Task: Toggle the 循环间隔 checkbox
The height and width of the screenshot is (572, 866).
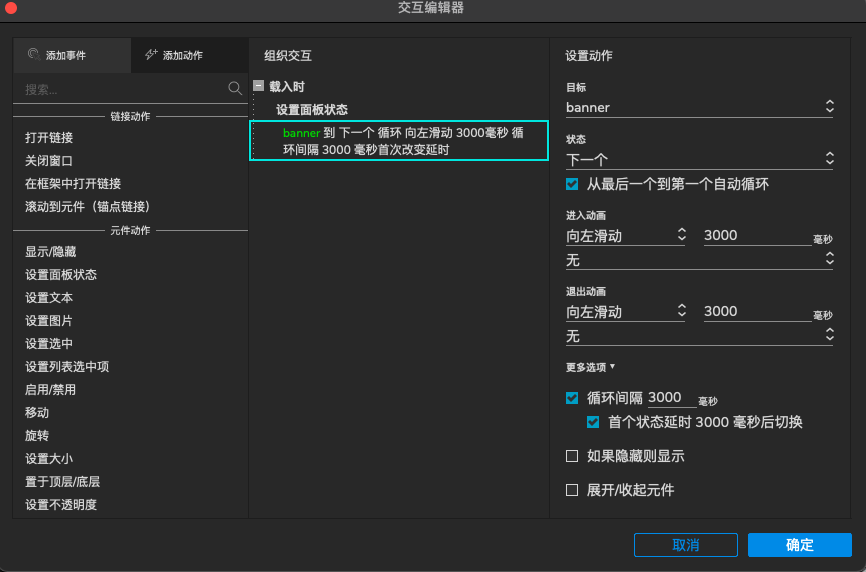Action: coord(572,398)
